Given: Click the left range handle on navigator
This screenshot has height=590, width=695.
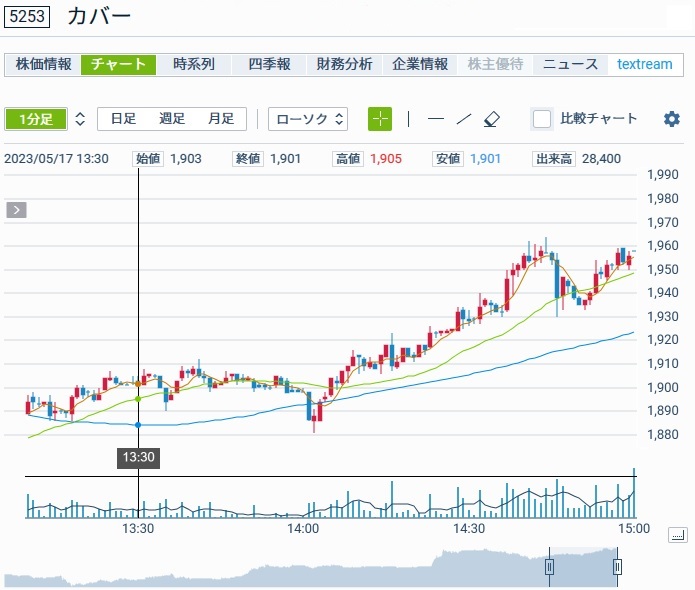Looking at the screenshot, I should [x=549, y=567].
